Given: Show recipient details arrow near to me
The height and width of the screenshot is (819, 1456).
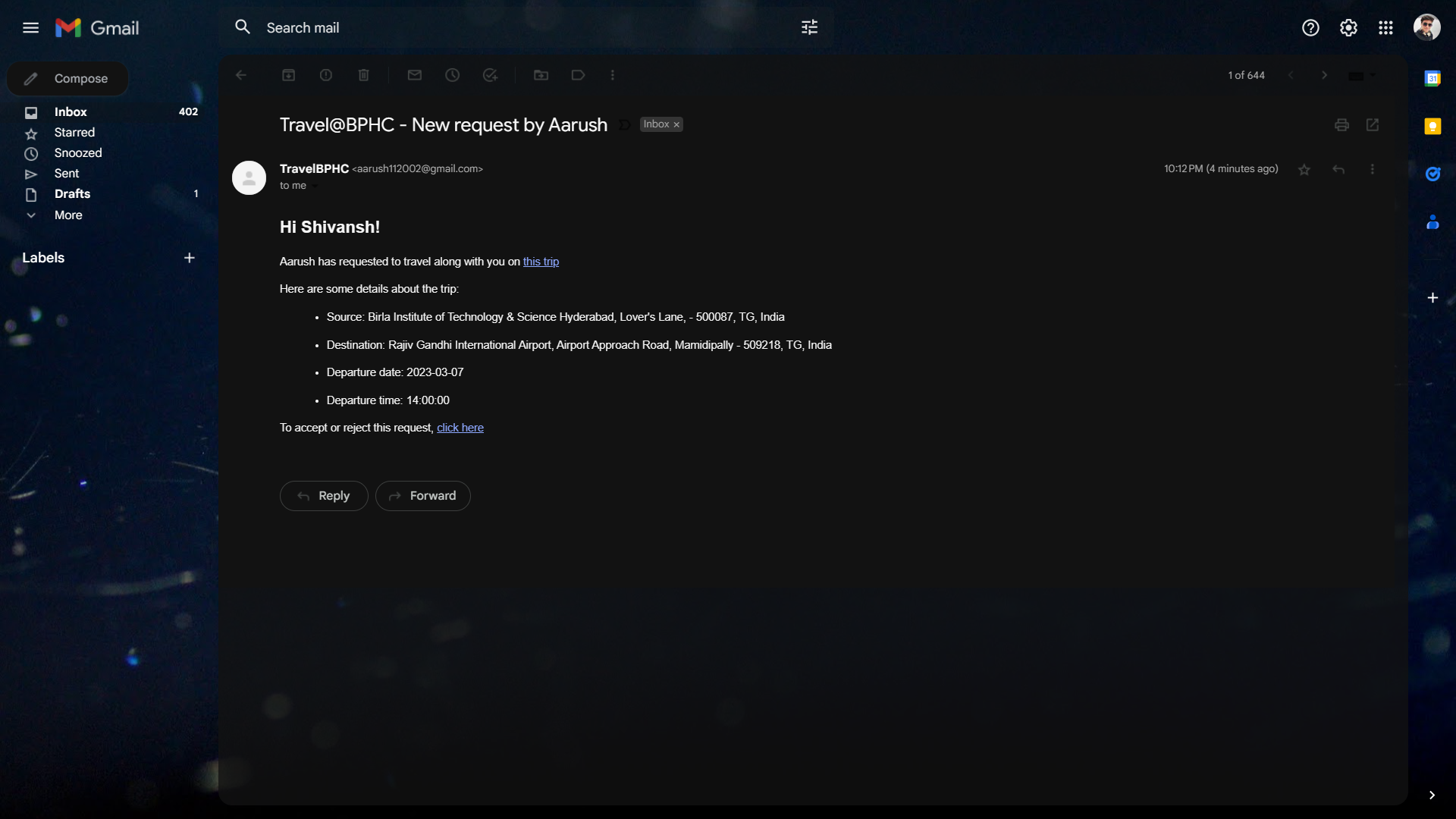Looking at the screenshot, I should pyautogui.click(x=315, y=187).
